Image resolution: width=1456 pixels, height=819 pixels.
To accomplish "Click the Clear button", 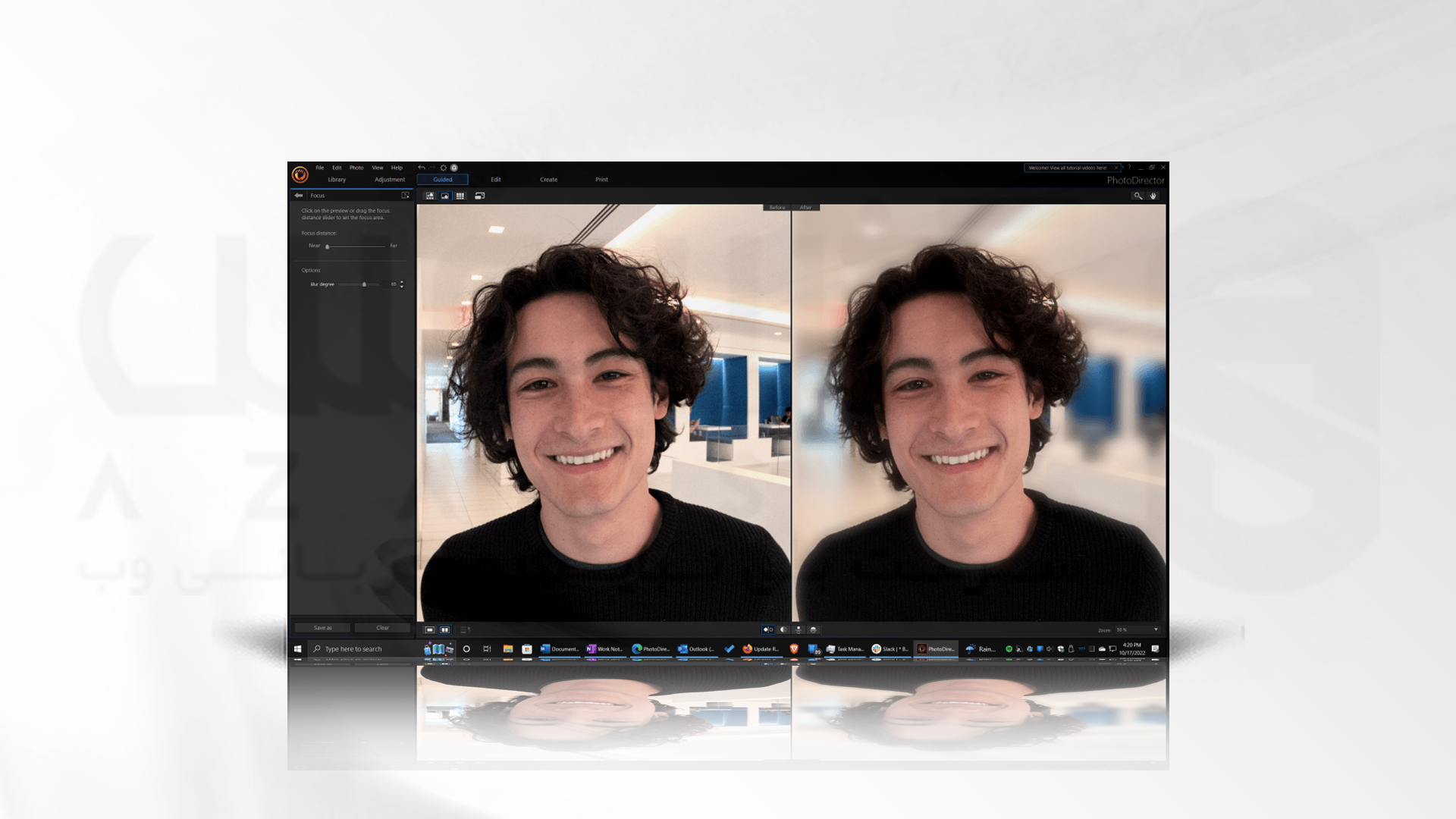I will [x=382, y=628].
